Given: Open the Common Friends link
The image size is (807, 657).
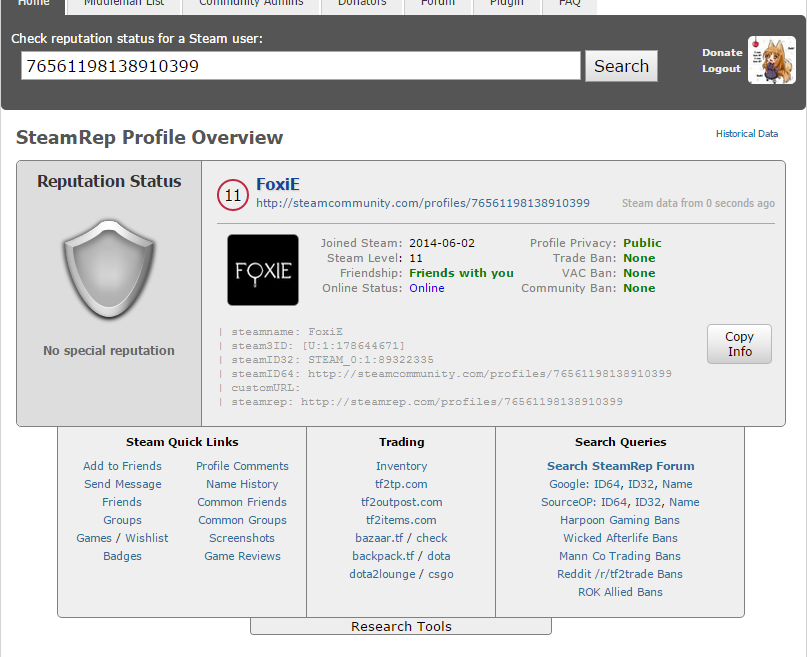Looking at the screenshot, I should click(242, 502).
